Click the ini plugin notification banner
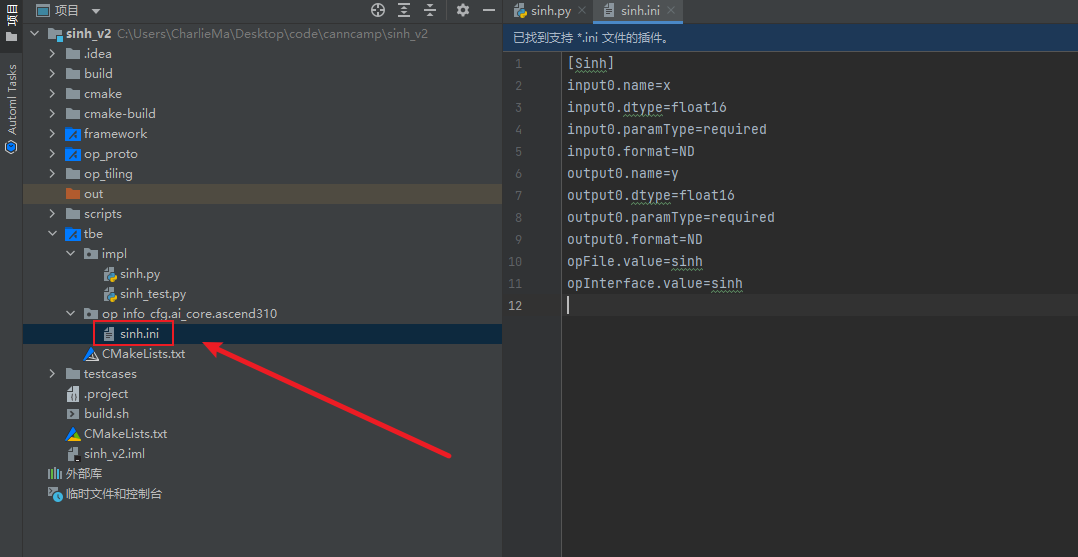Viewport: 1078px width, 557px height. pos(790,38)
